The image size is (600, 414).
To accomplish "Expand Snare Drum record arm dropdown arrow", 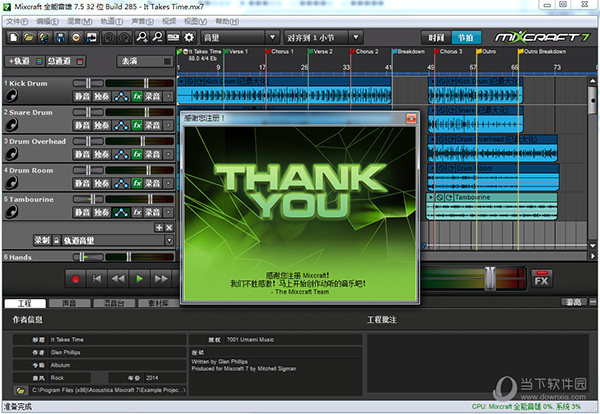I will (168, 126).
